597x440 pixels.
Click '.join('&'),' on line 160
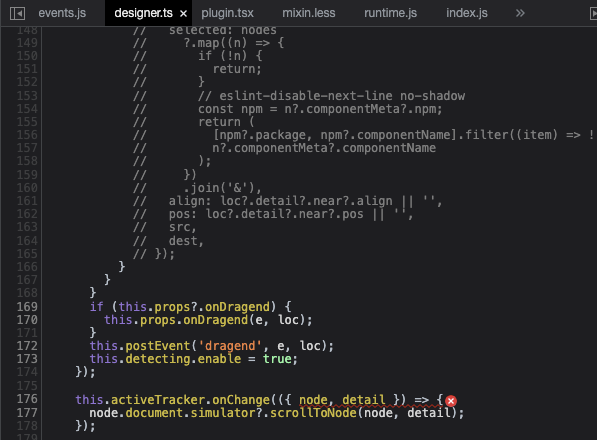coord(223,188)
